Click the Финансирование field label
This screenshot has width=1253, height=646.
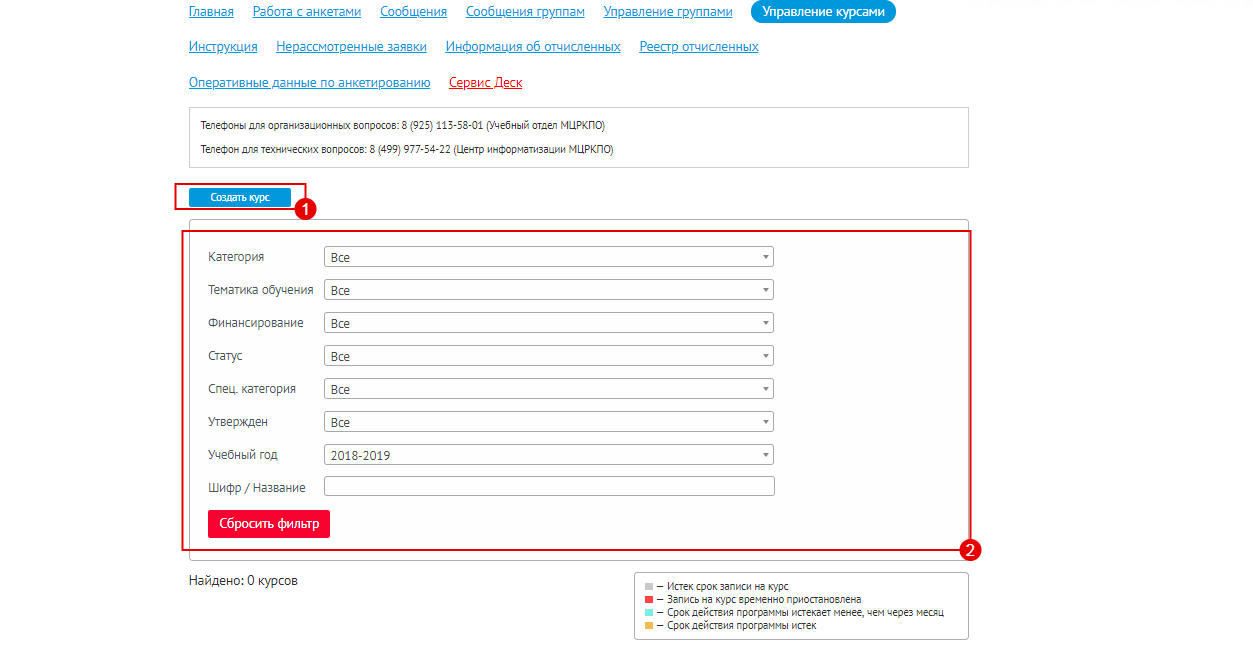pos(256,323)
